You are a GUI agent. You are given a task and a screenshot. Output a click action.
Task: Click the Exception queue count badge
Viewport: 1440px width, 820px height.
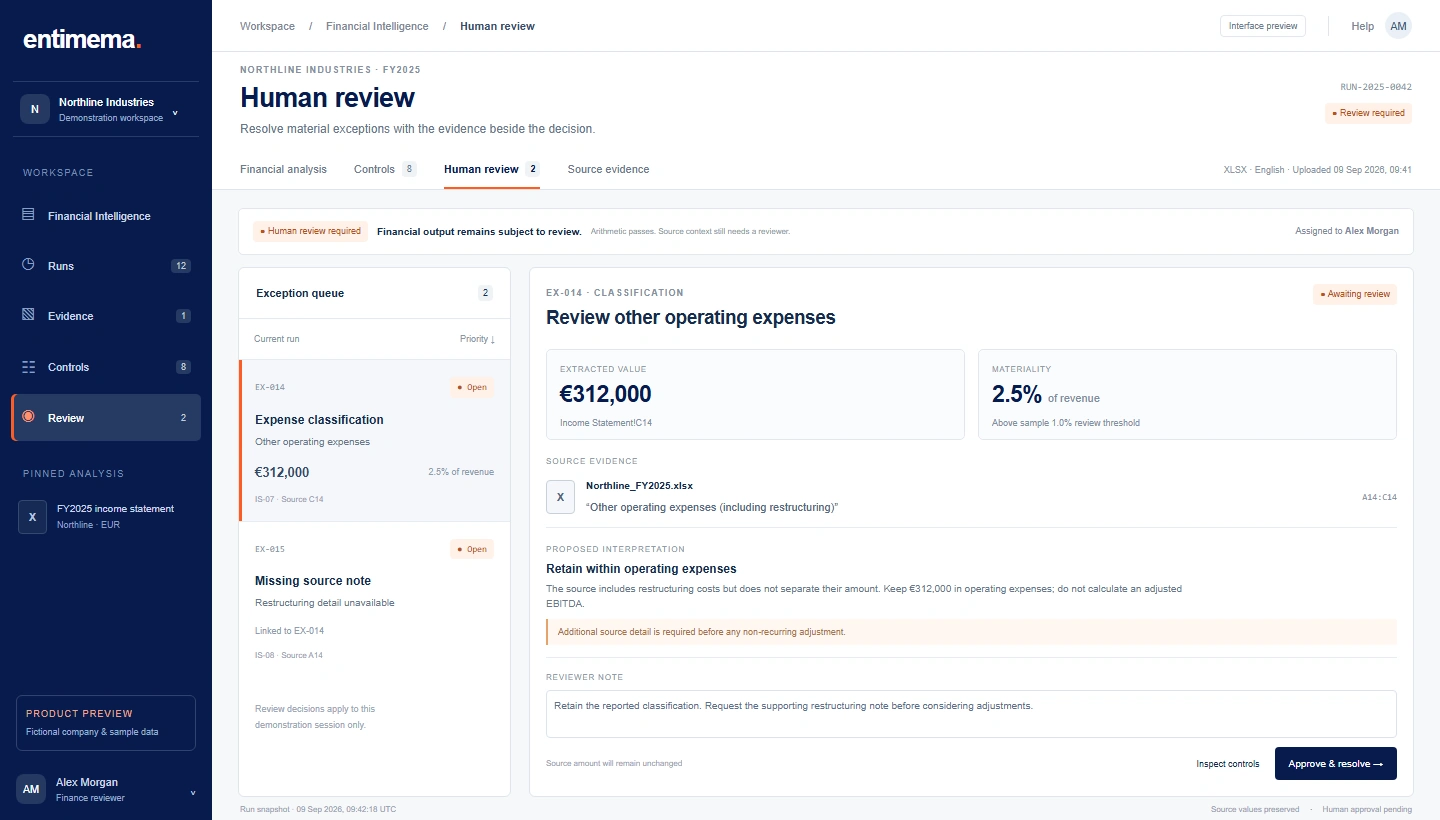click(x=486, y=293)
